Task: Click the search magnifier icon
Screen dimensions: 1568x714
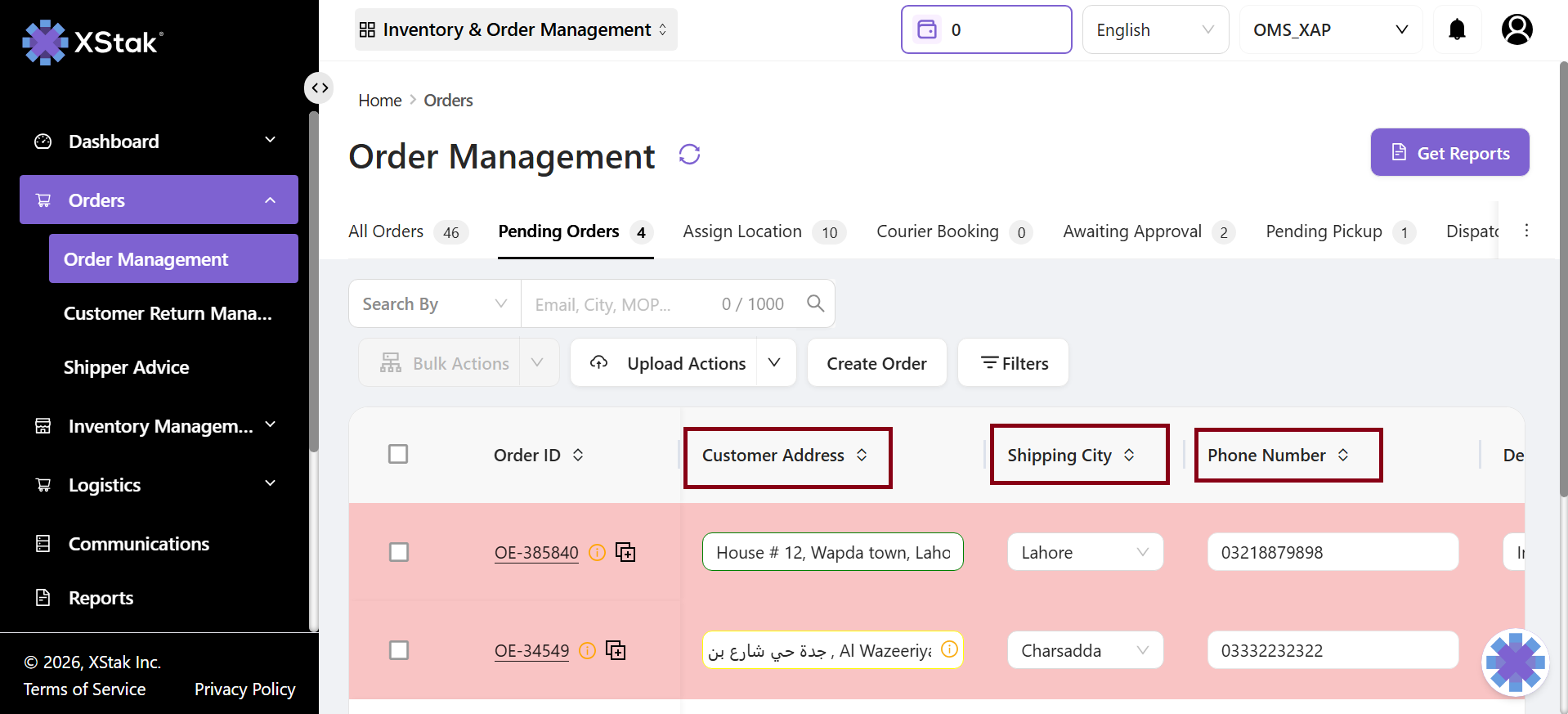Action: click(x=814, y=303)
